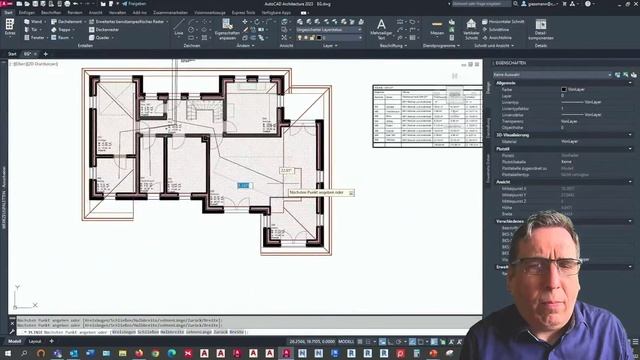Open Chrome from the taskbar
This screenshot has height=360, width=640.
pos(156,353)
